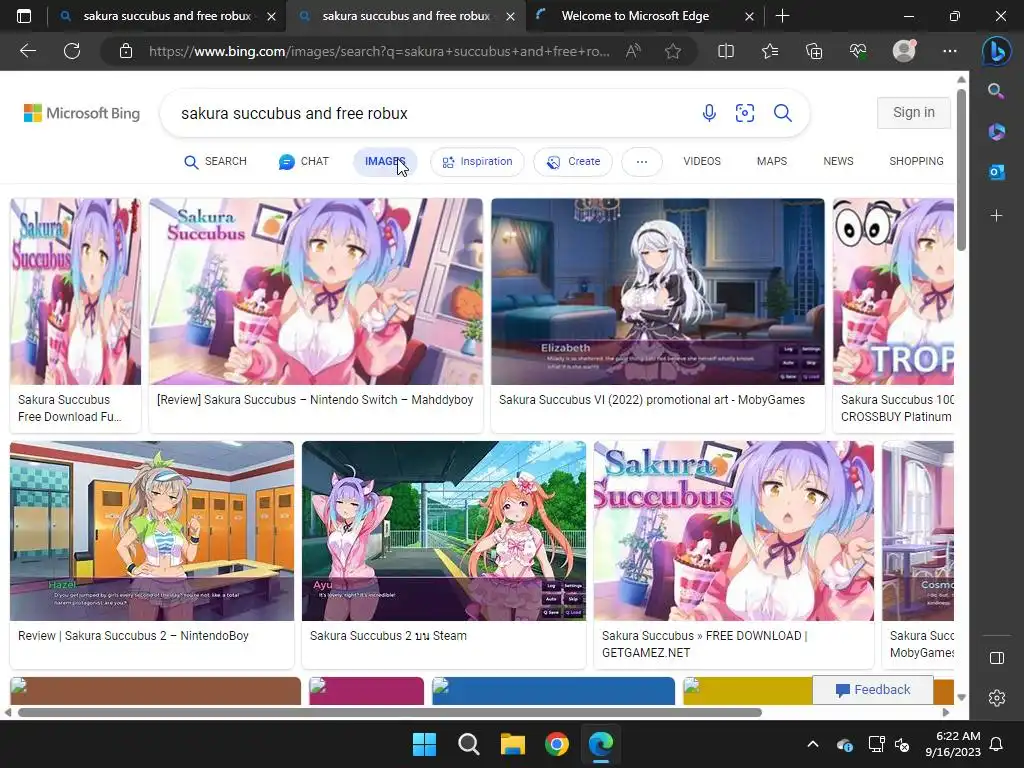1024x768 pixels.
Task: Open the Inspiration pill button
Action: coord(477,161)
